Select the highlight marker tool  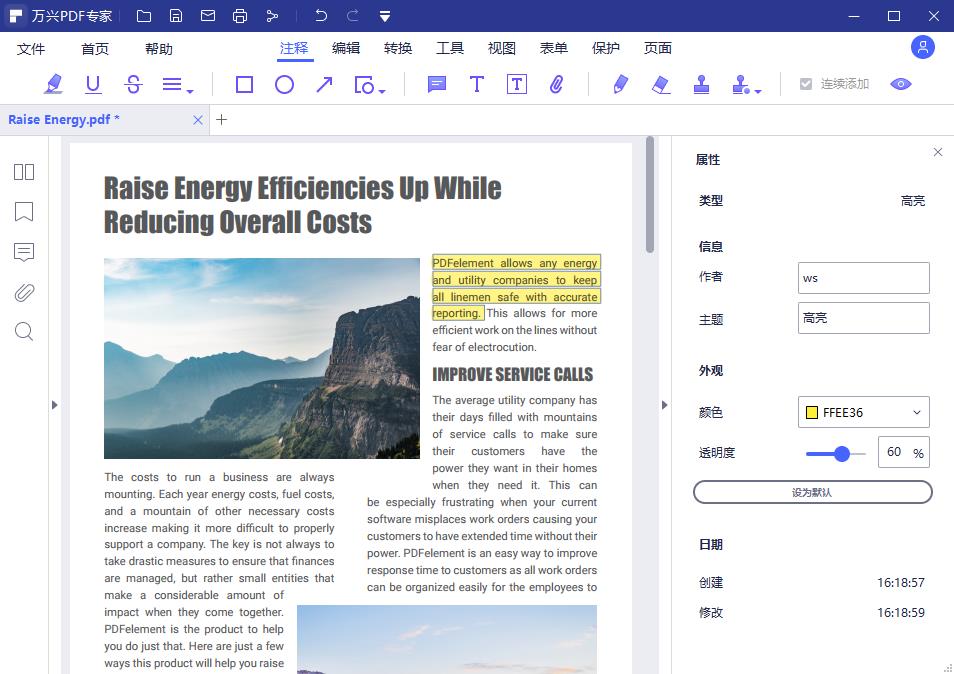click(x=54, y=85)
